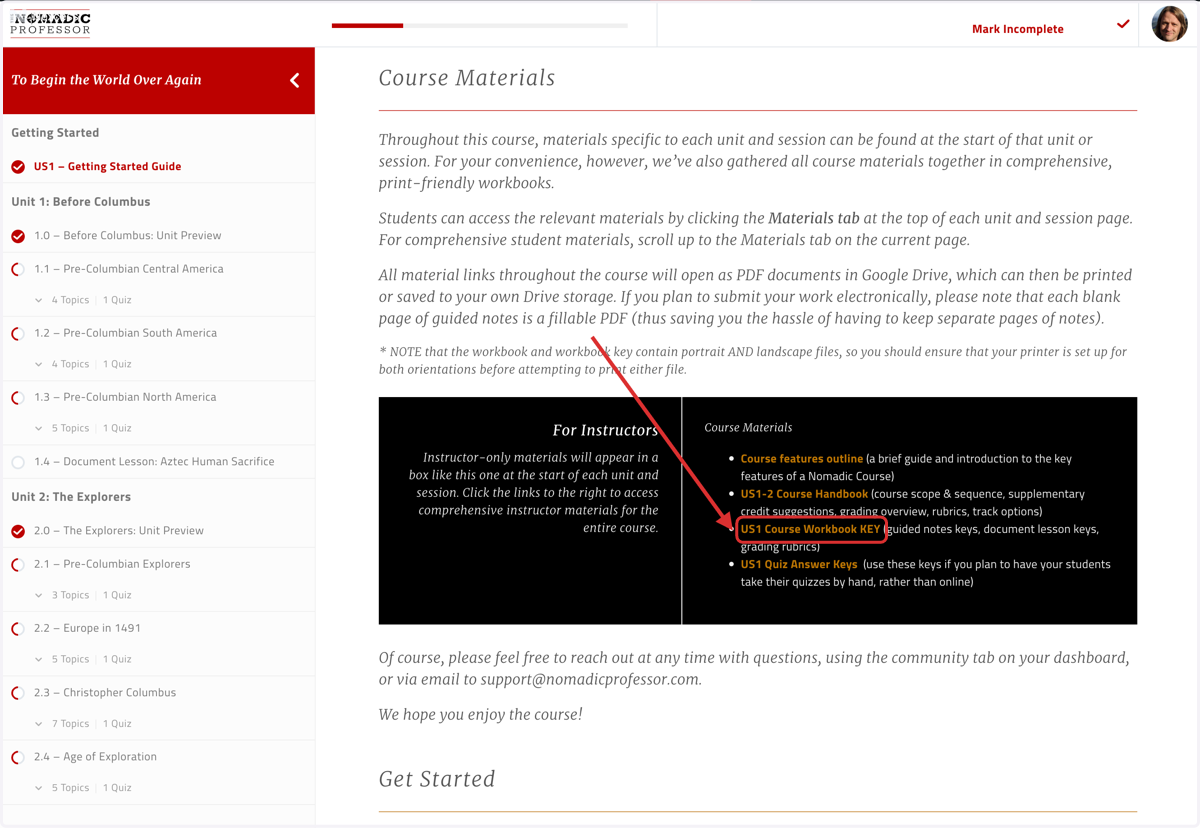Screen dimensions: 1200x828
Task: Click the Unit 1: Before Columbus heading
Action: click(81, 201)
